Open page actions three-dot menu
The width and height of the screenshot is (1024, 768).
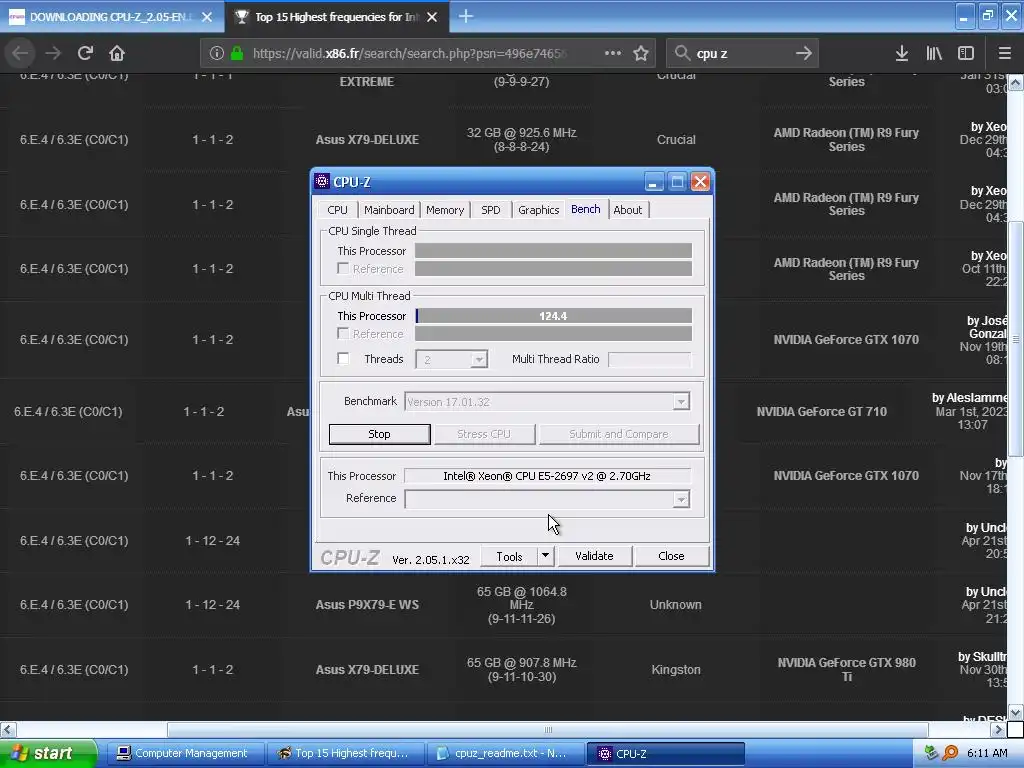(x=613, y=53)
